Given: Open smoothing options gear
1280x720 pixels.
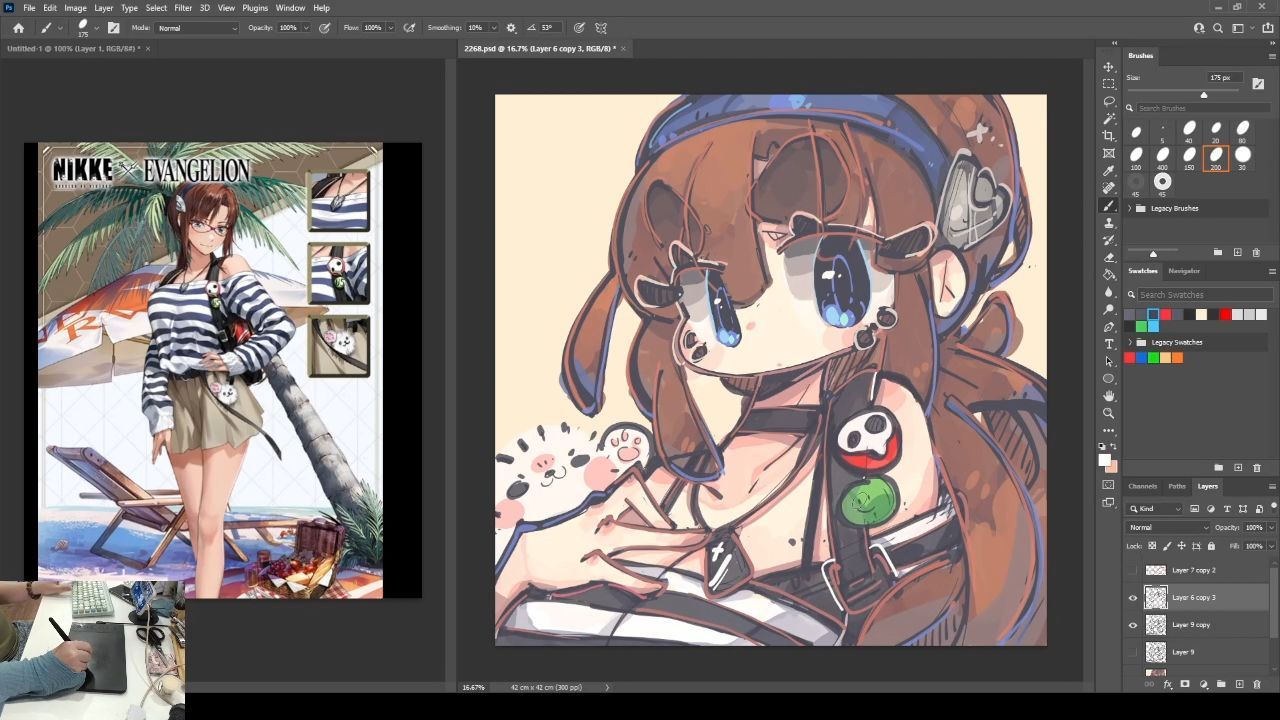Looking at the screenshot, I should point(511,28).
